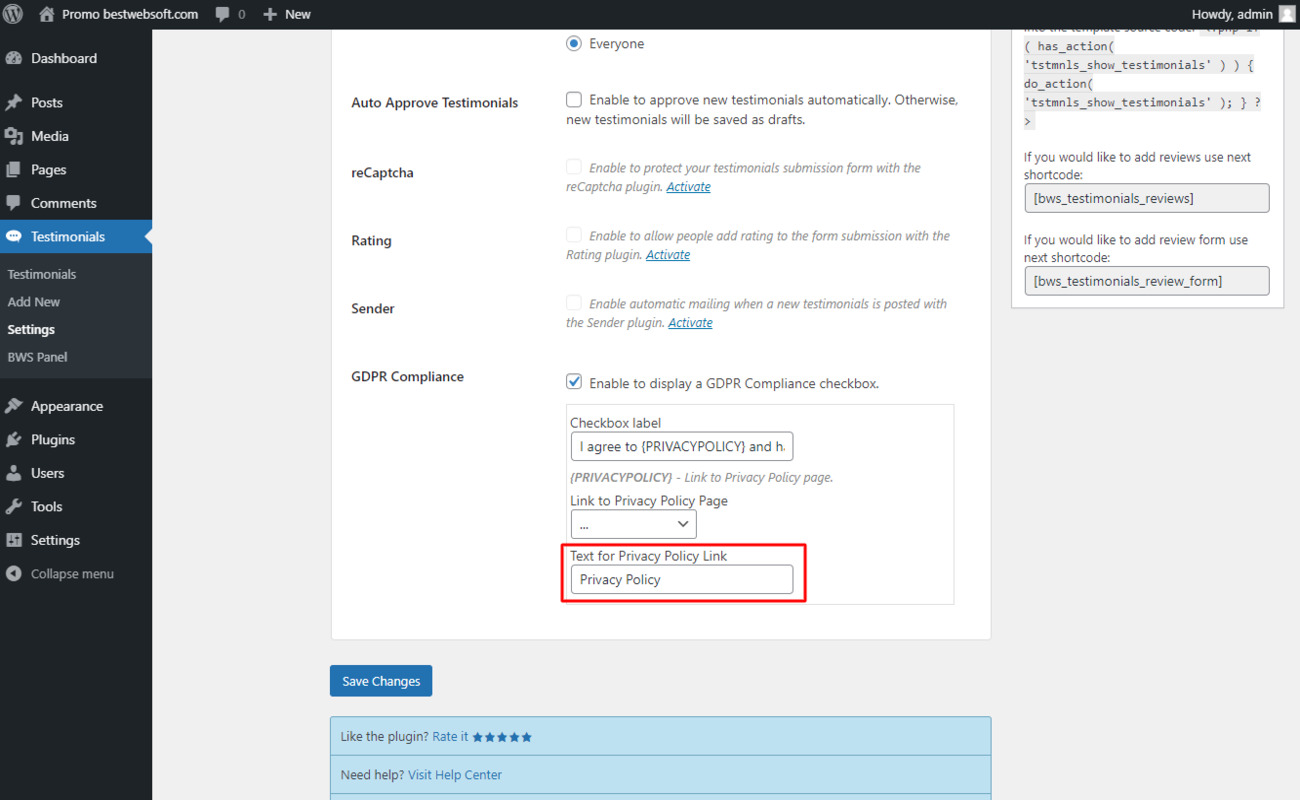Click Add New under Testimonials
1300x800 pixels.
coord(34,302)
